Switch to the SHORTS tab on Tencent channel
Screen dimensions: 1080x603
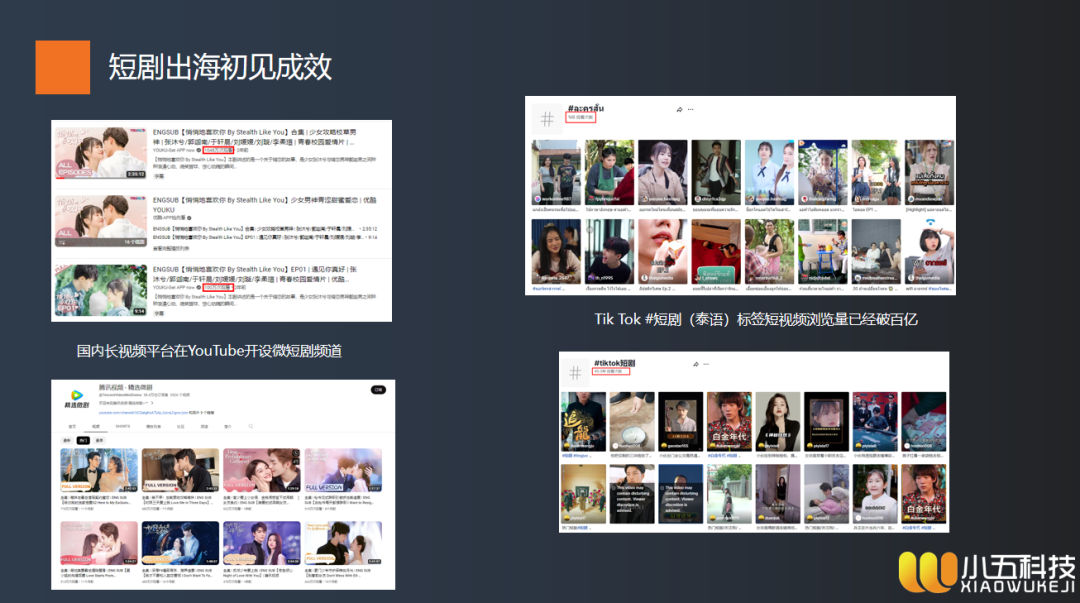tap(123, 427)
